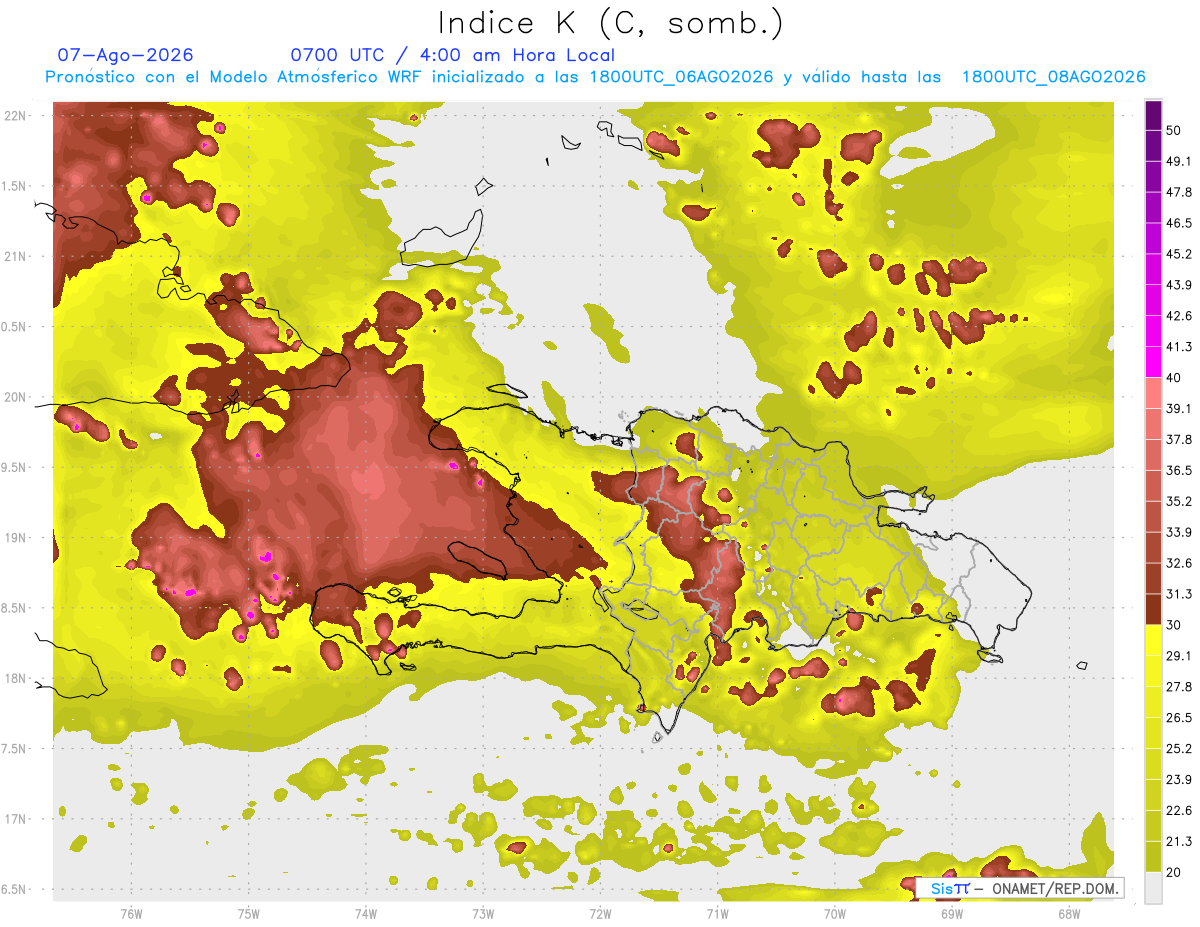Image resolution: width=1200 pixels, height=927 pixels.
Task: Click the longitude axis label '69W'
Action: point(951,914)
